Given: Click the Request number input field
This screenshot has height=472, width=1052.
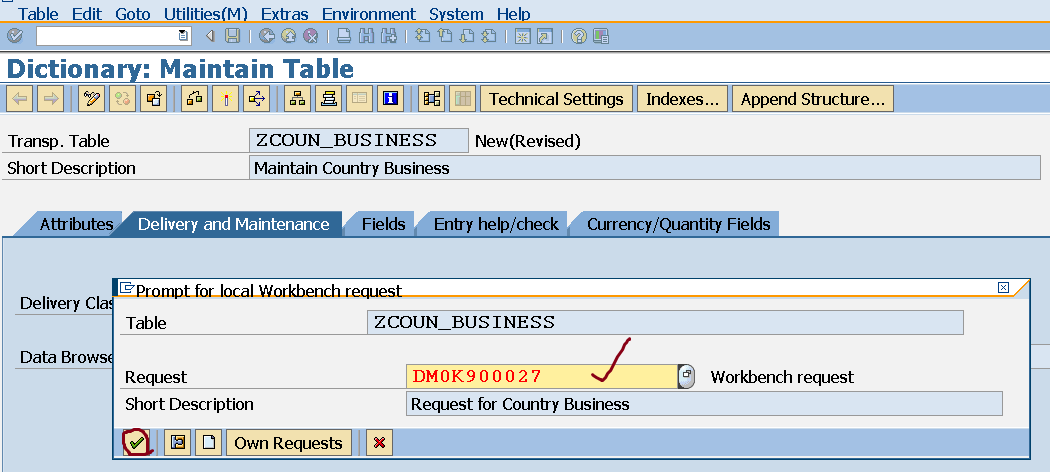Looking at the screenshot, I should click(x=541, y=377).
